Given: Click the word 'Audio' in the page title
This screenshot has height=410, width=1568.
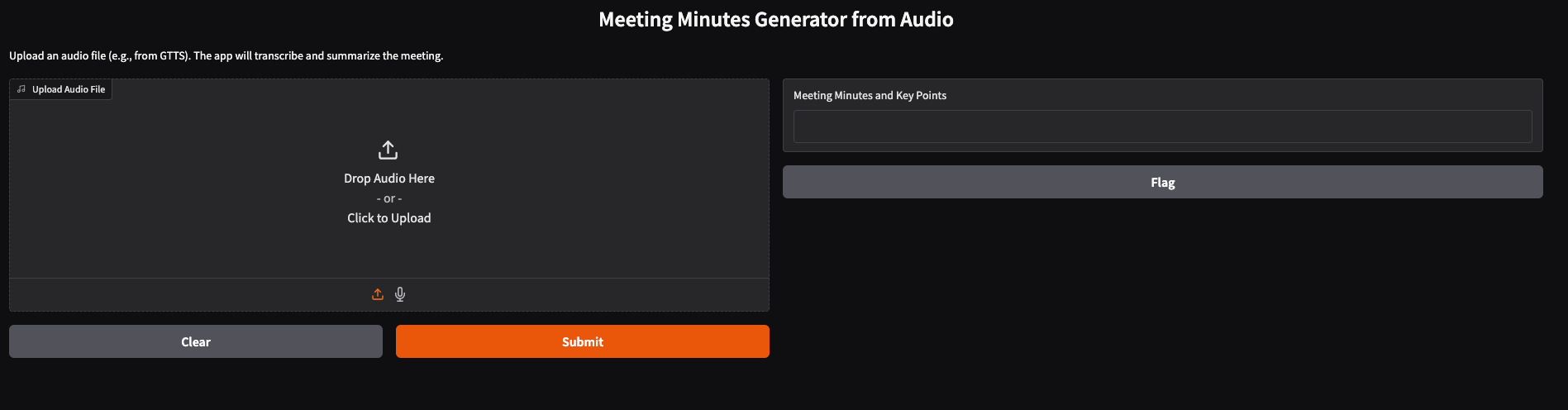Looking at the screenshot, I should [927, 19].
